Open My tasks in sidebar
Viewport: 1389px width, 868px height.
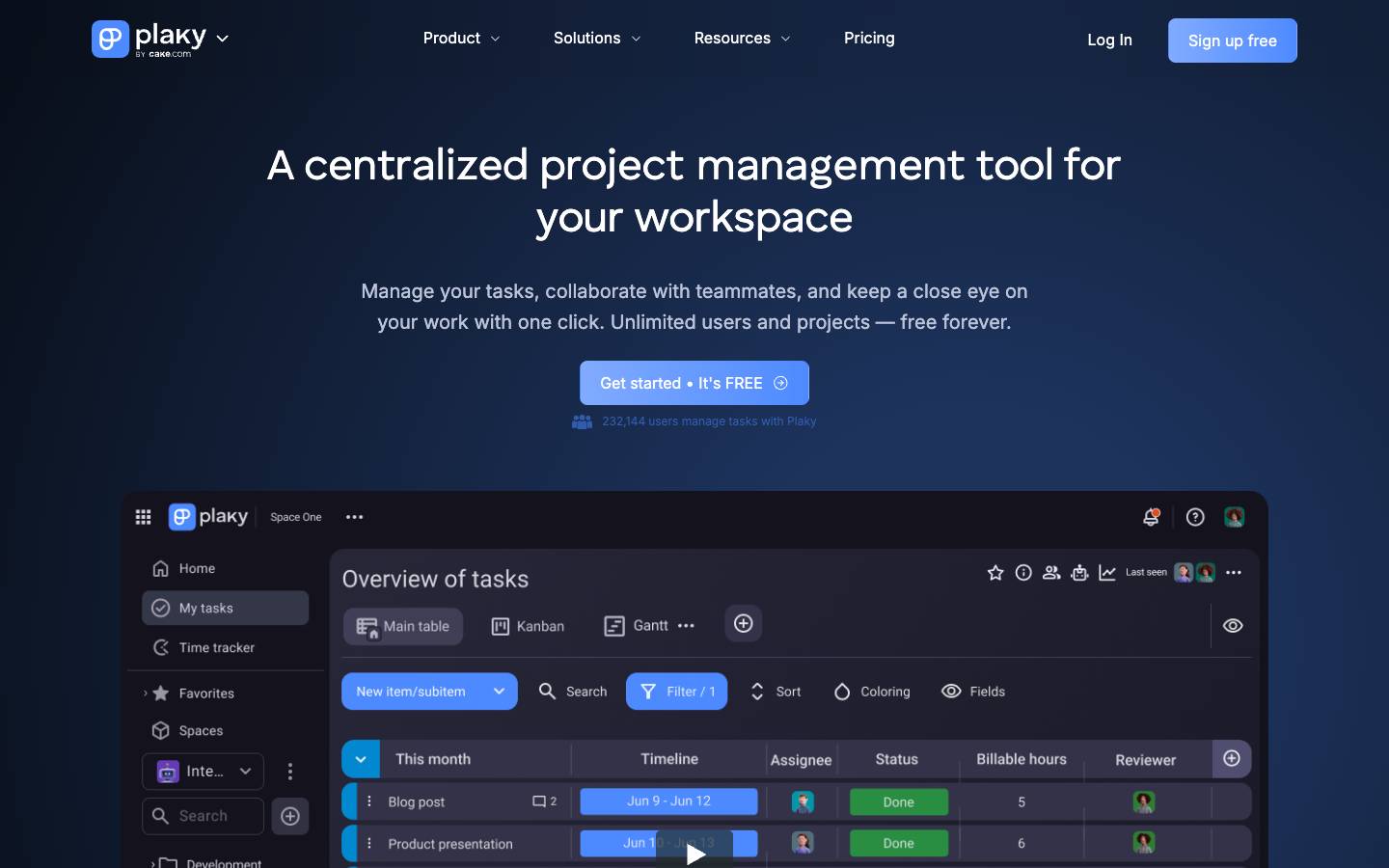coord(225,609)
